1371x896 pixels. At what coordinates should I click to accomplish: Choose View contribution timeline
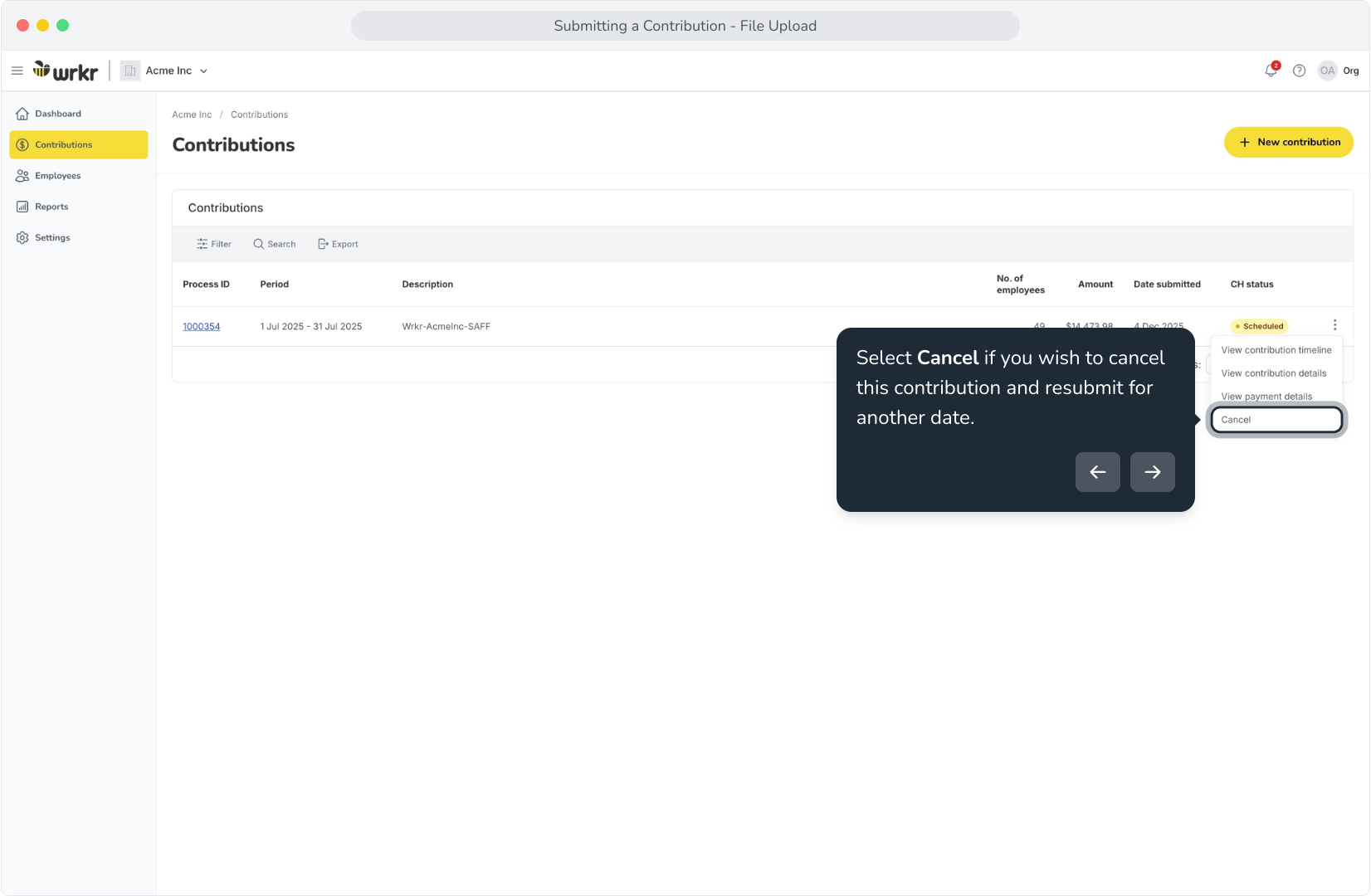coord(1276,350)
